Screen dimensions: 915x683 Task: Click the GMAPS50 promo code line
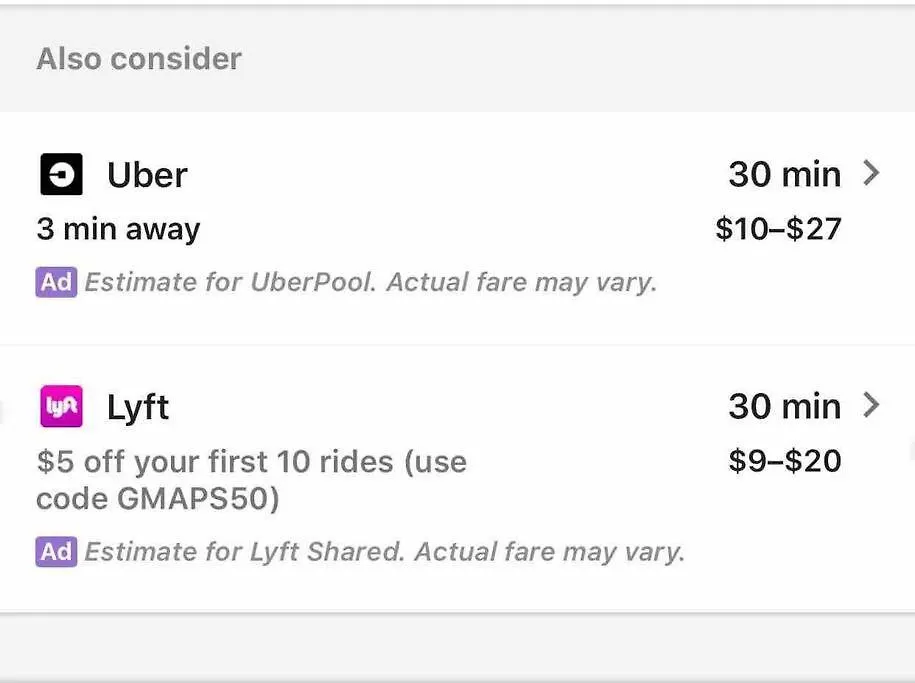point(158,499)
